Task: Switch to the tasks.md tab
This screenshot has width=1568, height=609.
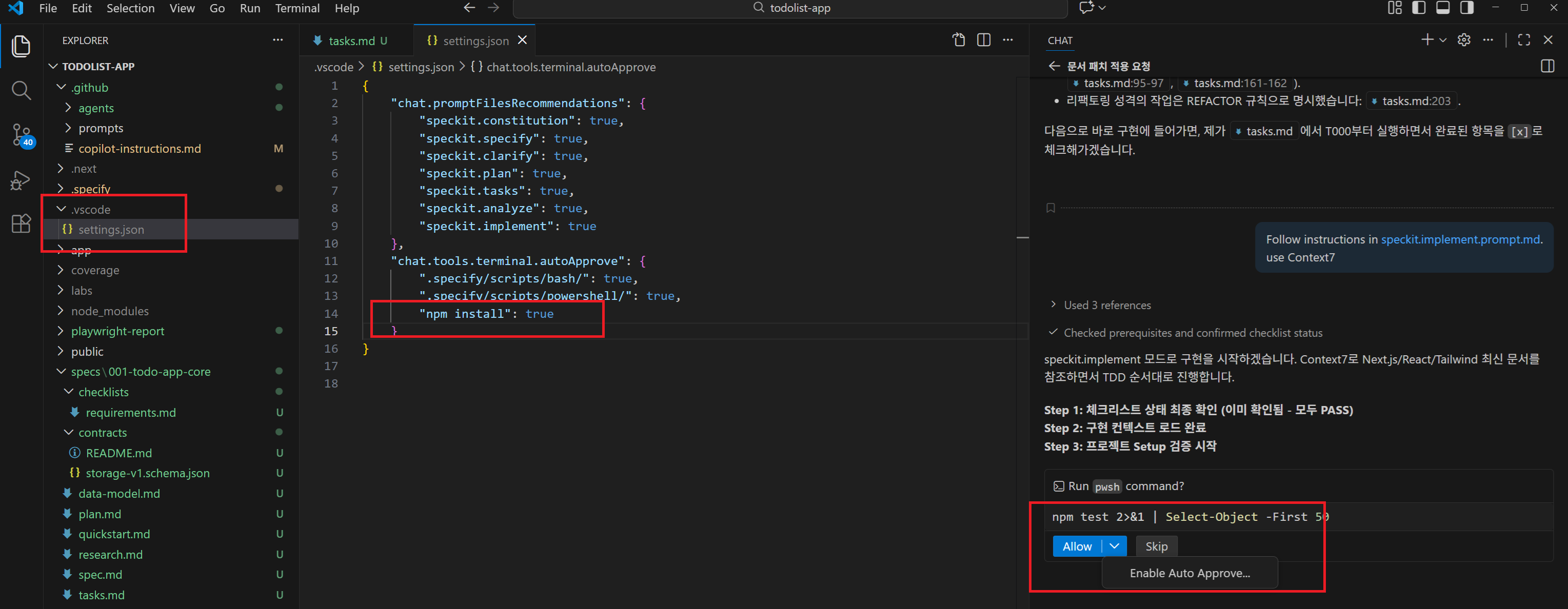Action: click(x=351, y=41)
